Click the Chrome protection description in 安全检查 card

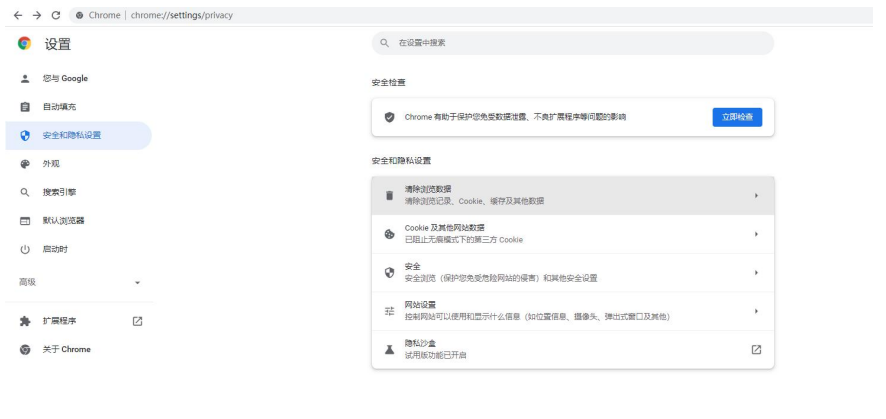click(515, 117)
